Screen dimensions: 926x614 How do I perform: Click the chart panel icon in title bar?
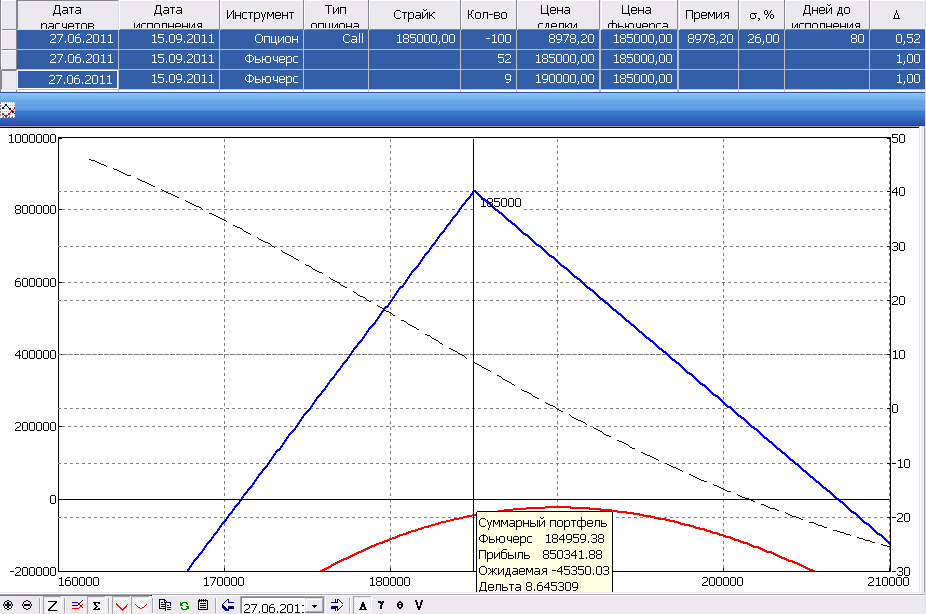8,109
